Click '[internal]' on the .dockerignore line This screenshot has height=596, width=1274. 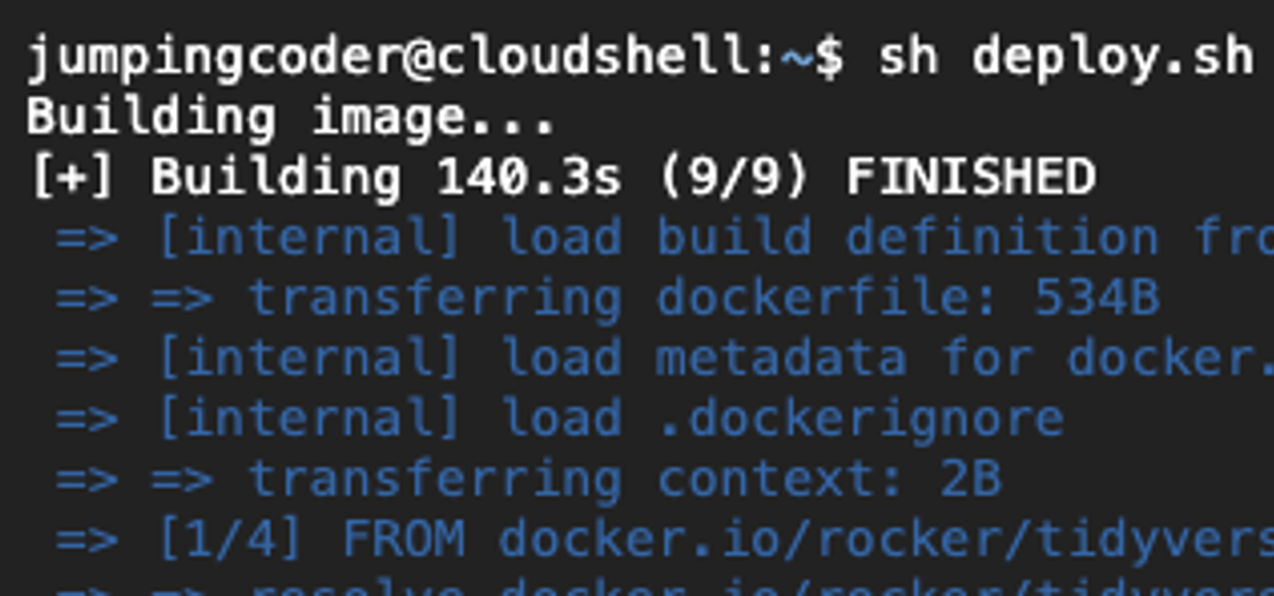click(308, 418)
